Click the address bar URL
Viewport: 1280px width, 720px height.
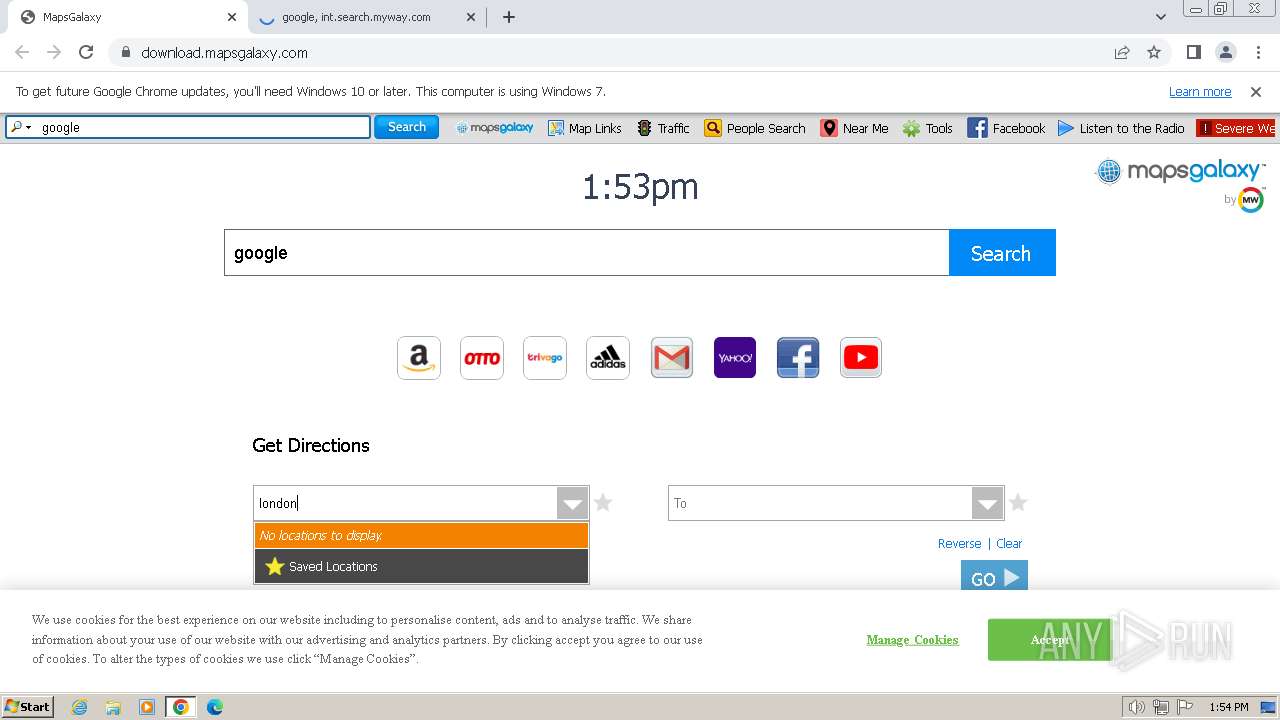224,53
